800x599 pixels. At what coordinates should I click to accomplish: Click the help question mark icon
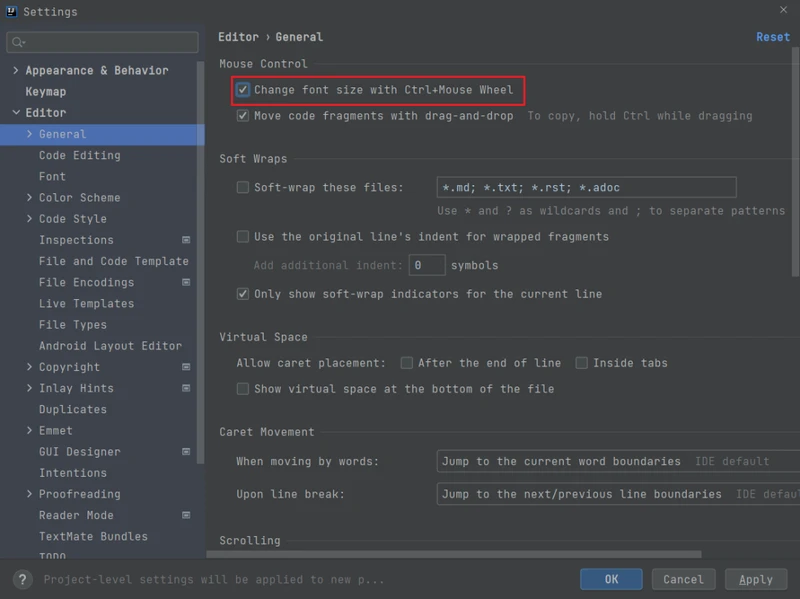22,580
